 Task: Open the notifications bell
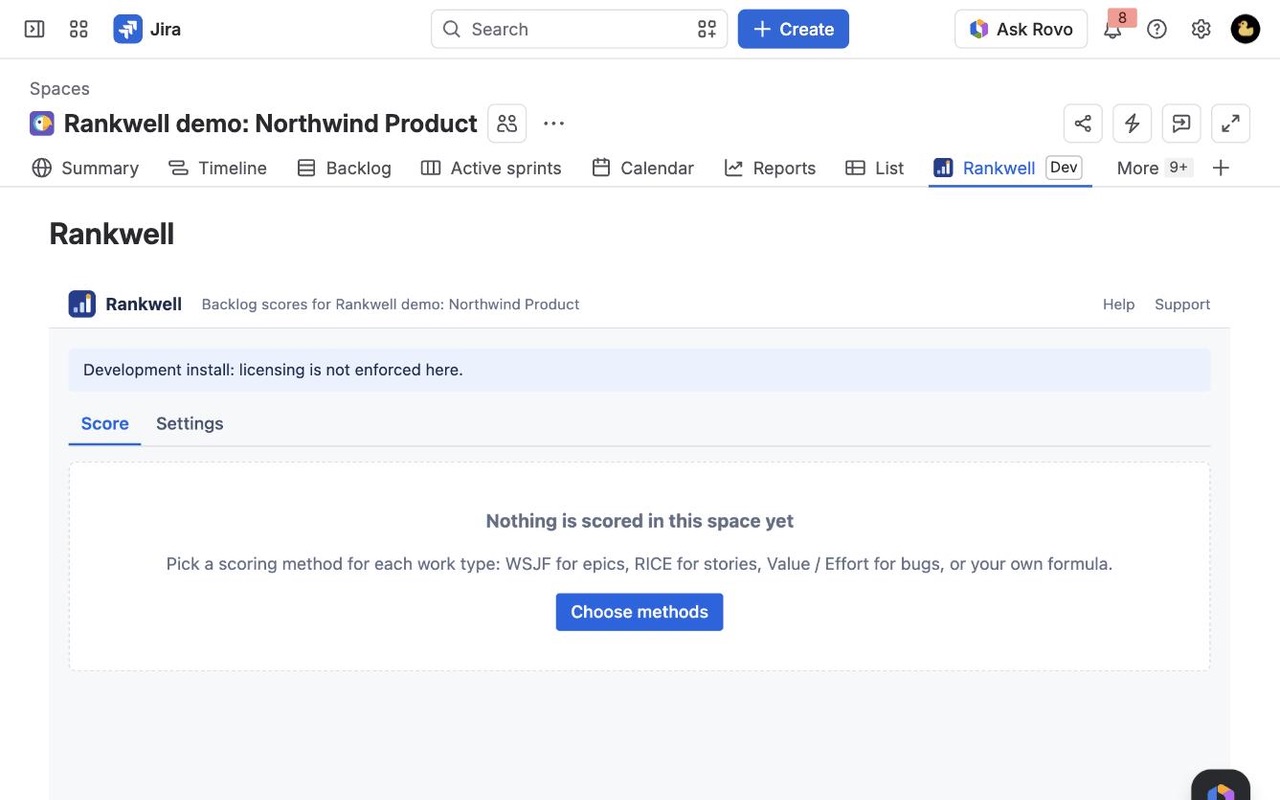click(x=1112, y=29)
